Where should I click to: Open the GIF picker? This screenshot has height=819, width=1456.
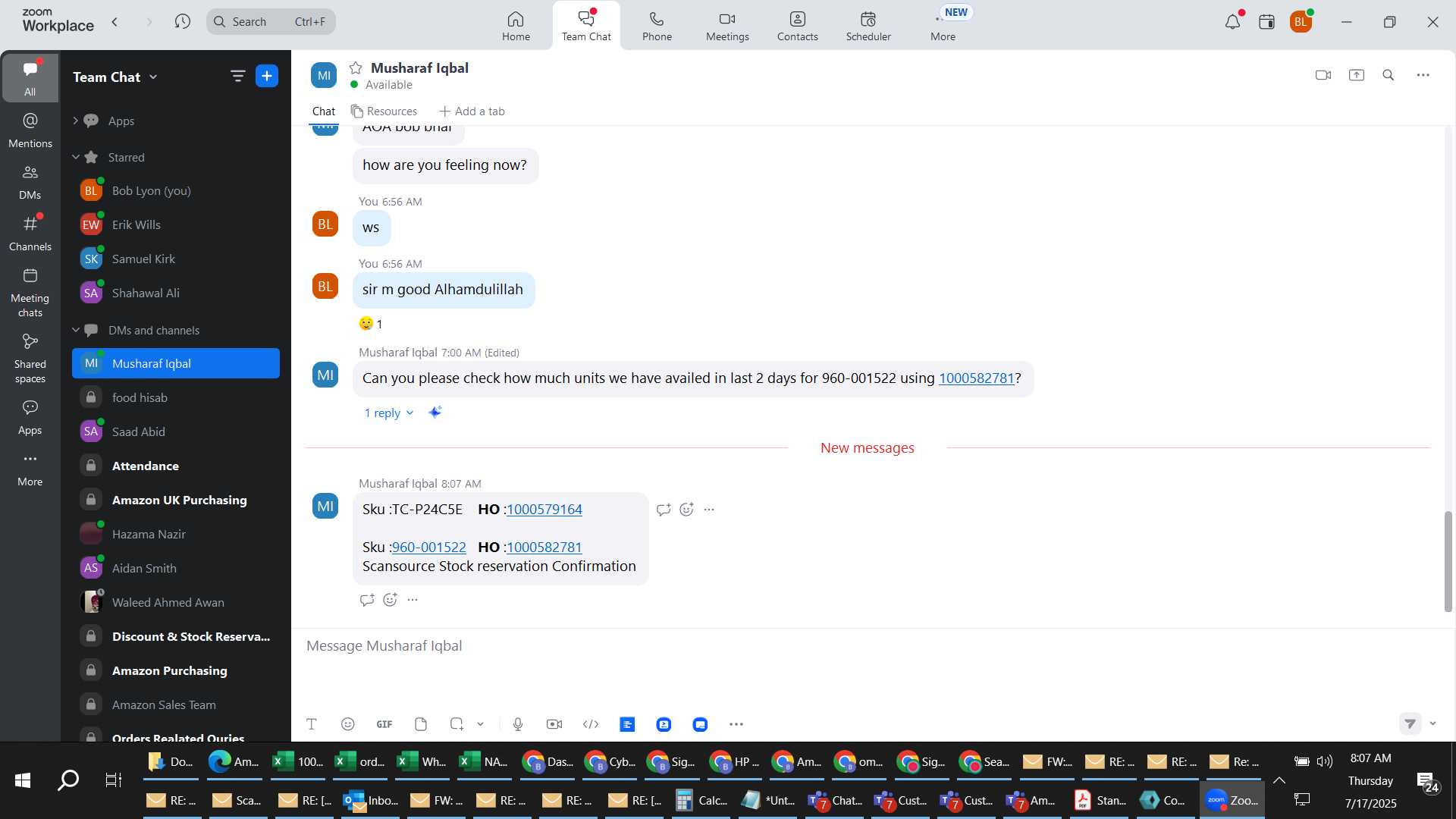pos(384,724)
